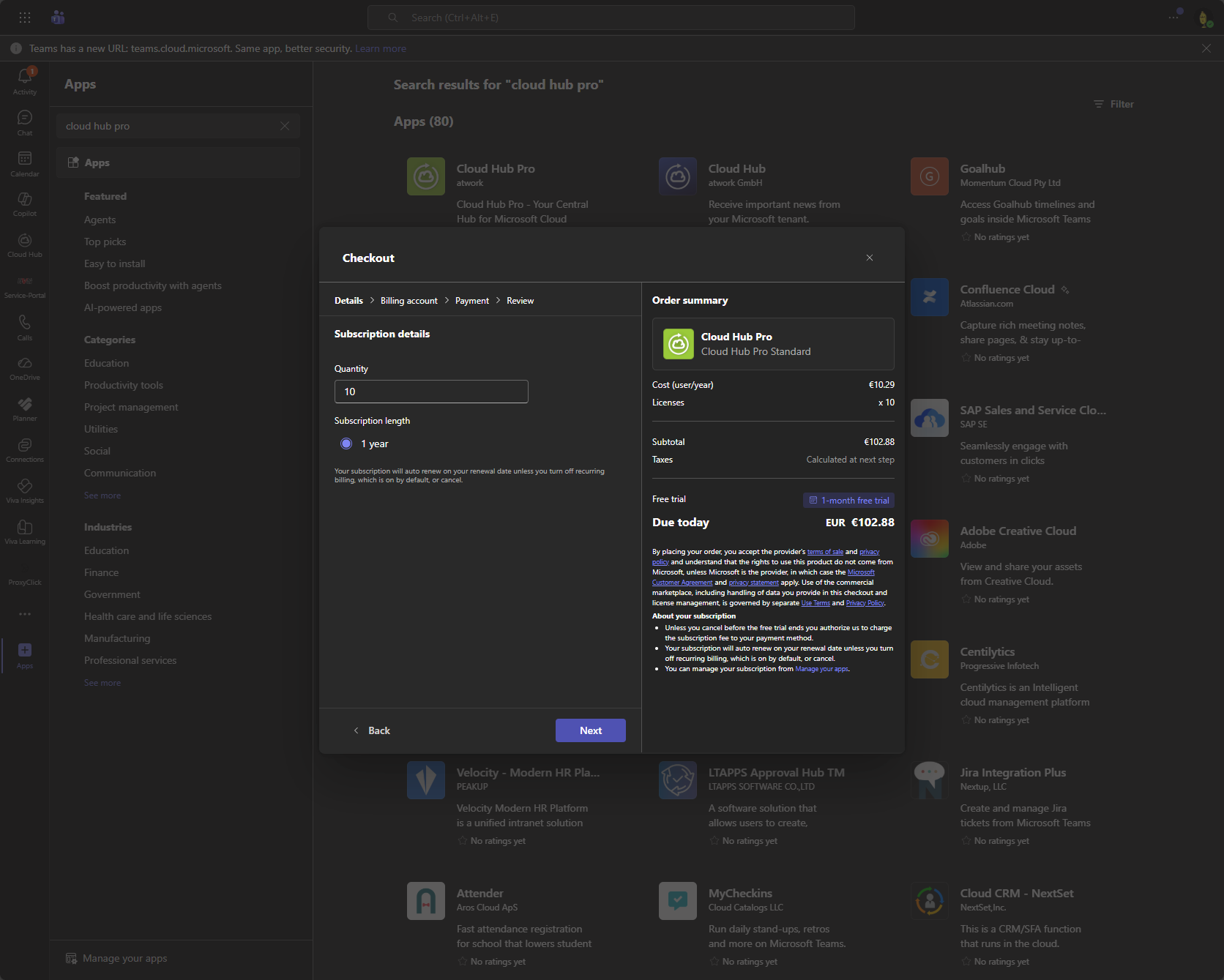Clear the cloud hub pro search text

pos(285,126)
